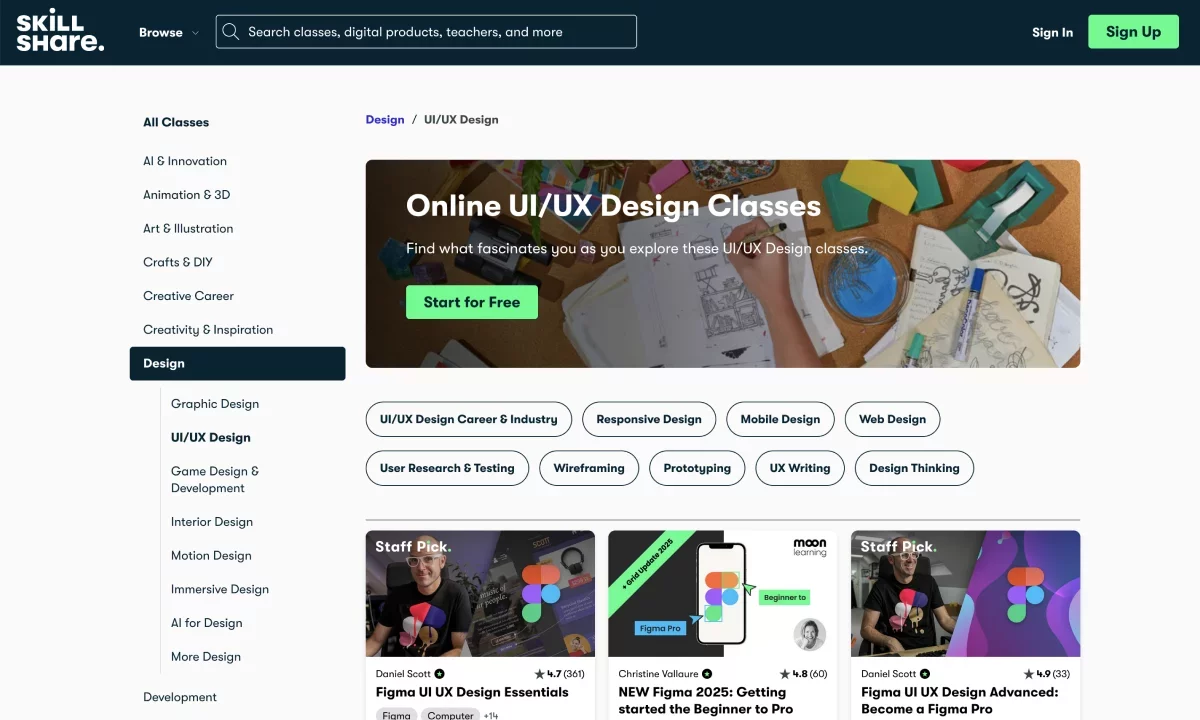Click the 4.9 star rating icon
Viewport: 1200px width, 720px height.
pos(1028,674)
